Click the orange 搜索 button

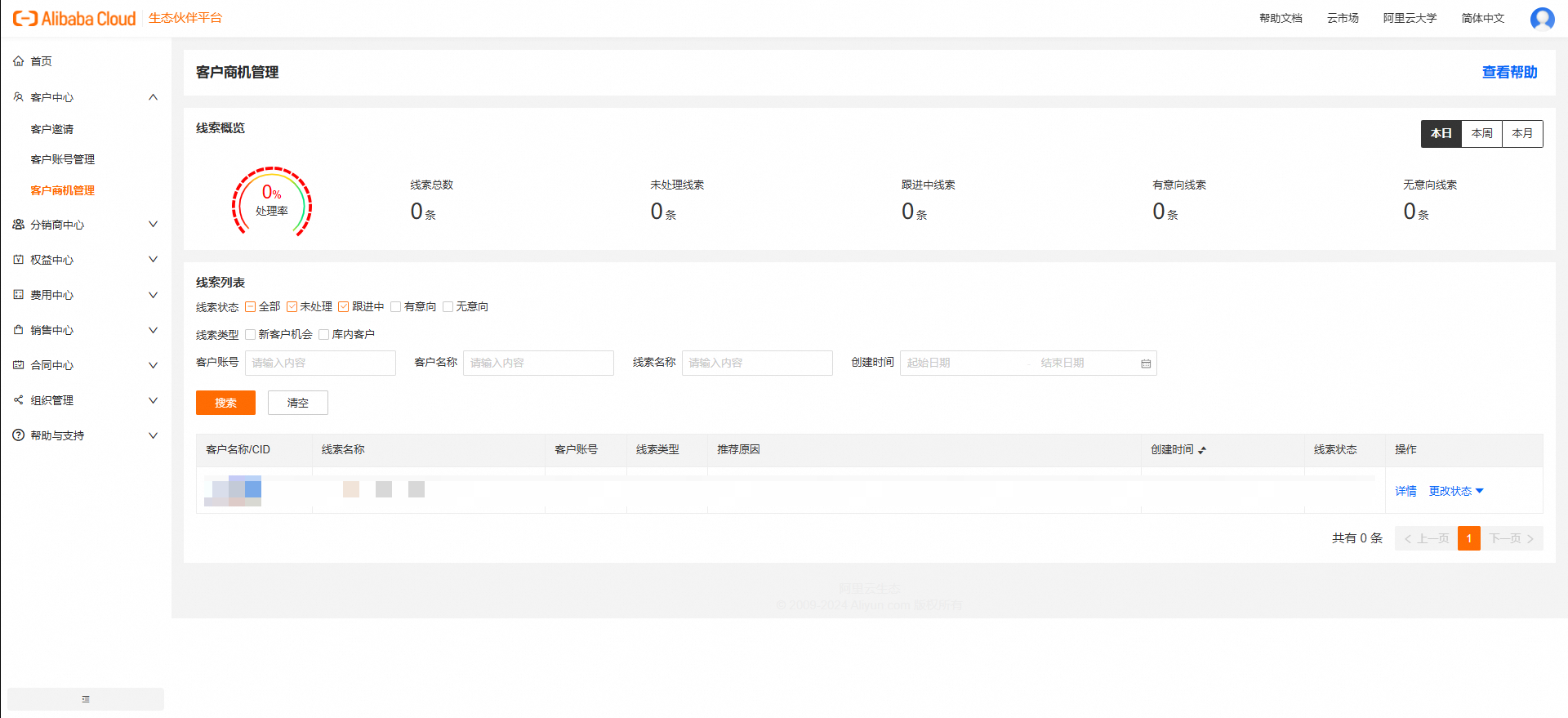pyautogui.click(x=225, y=403)
